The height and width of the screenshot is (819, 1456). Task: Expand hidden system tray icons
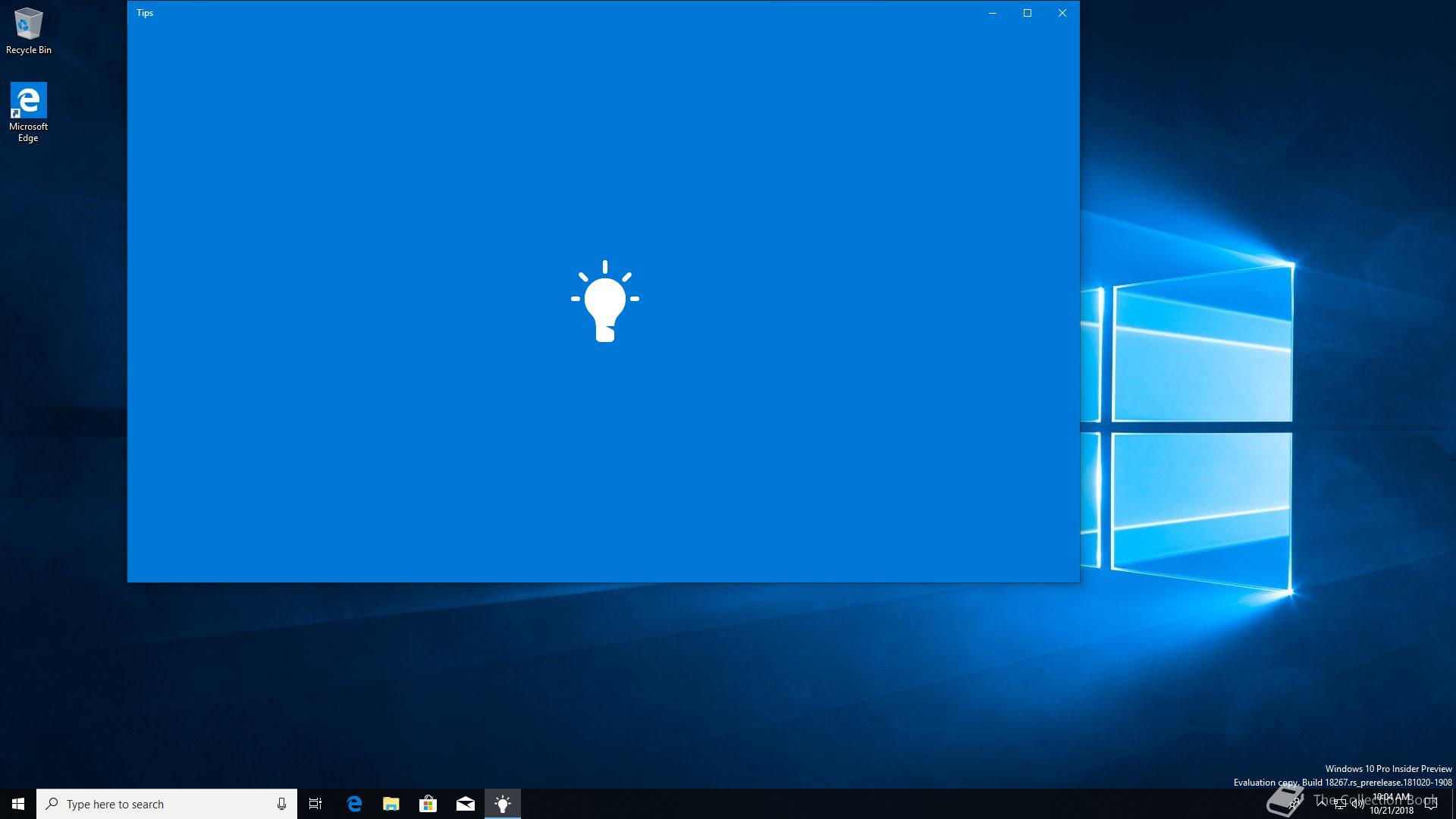point(1322,804)
